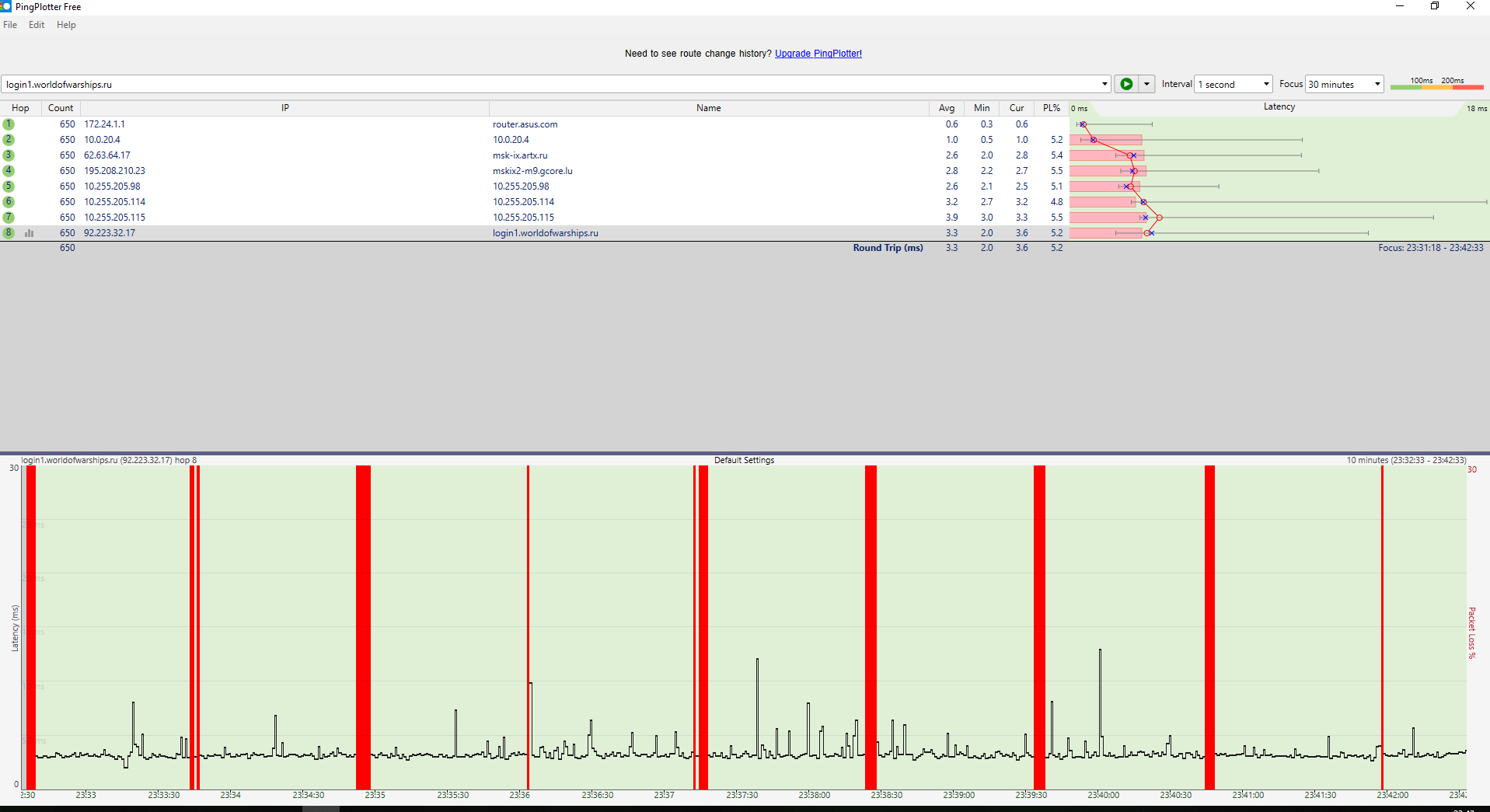Click the 100ms/200ms latency color scale
Viewport: 1490px width, 812px height.
1437,83
